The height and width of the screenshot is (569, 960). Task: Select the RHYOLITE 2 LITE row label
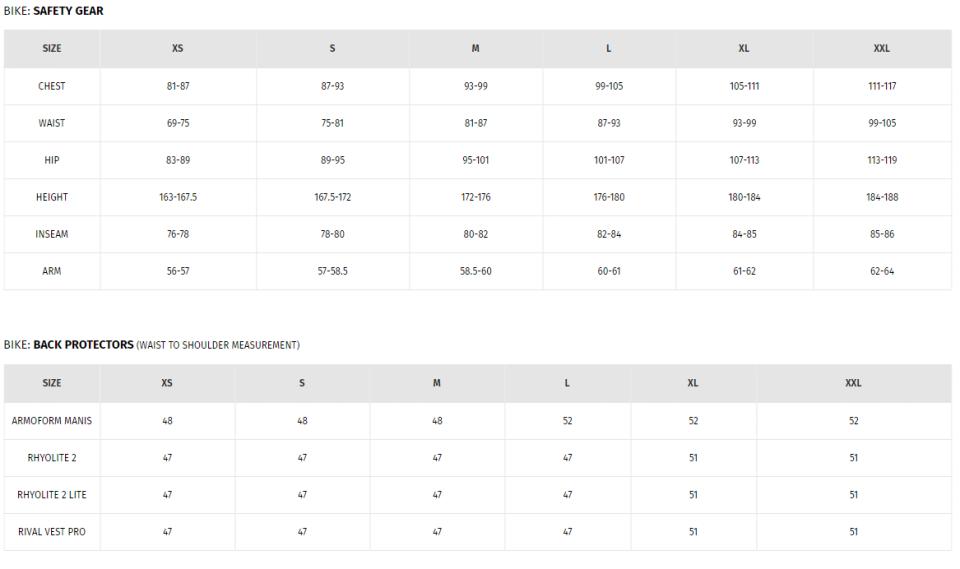click(52, 495)
